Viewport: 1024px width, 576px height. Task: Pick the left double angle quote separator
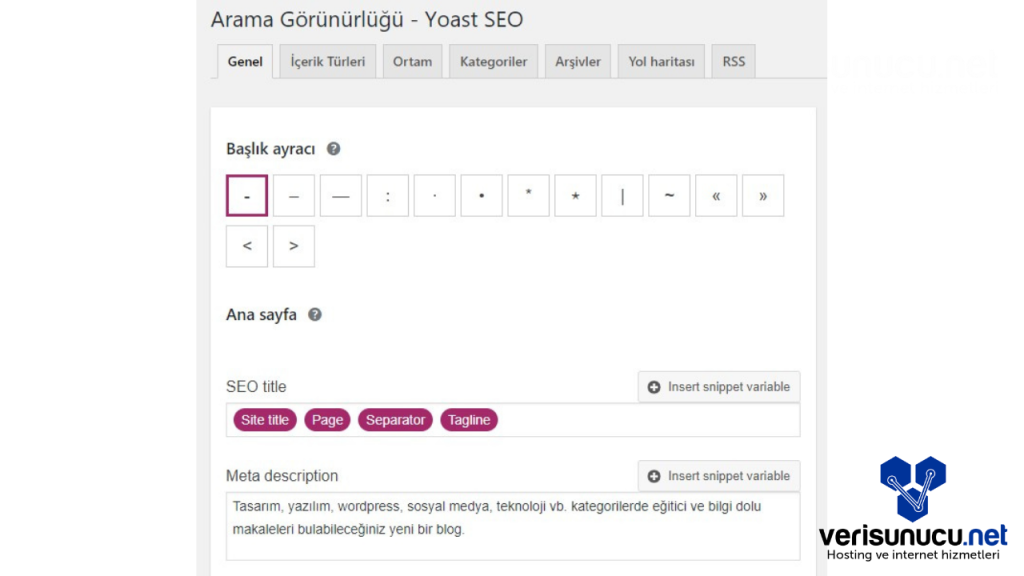[716, 196]
